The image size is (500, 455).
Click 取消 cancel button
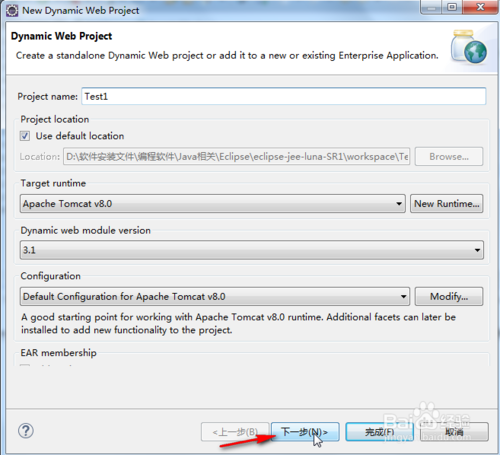454,432
